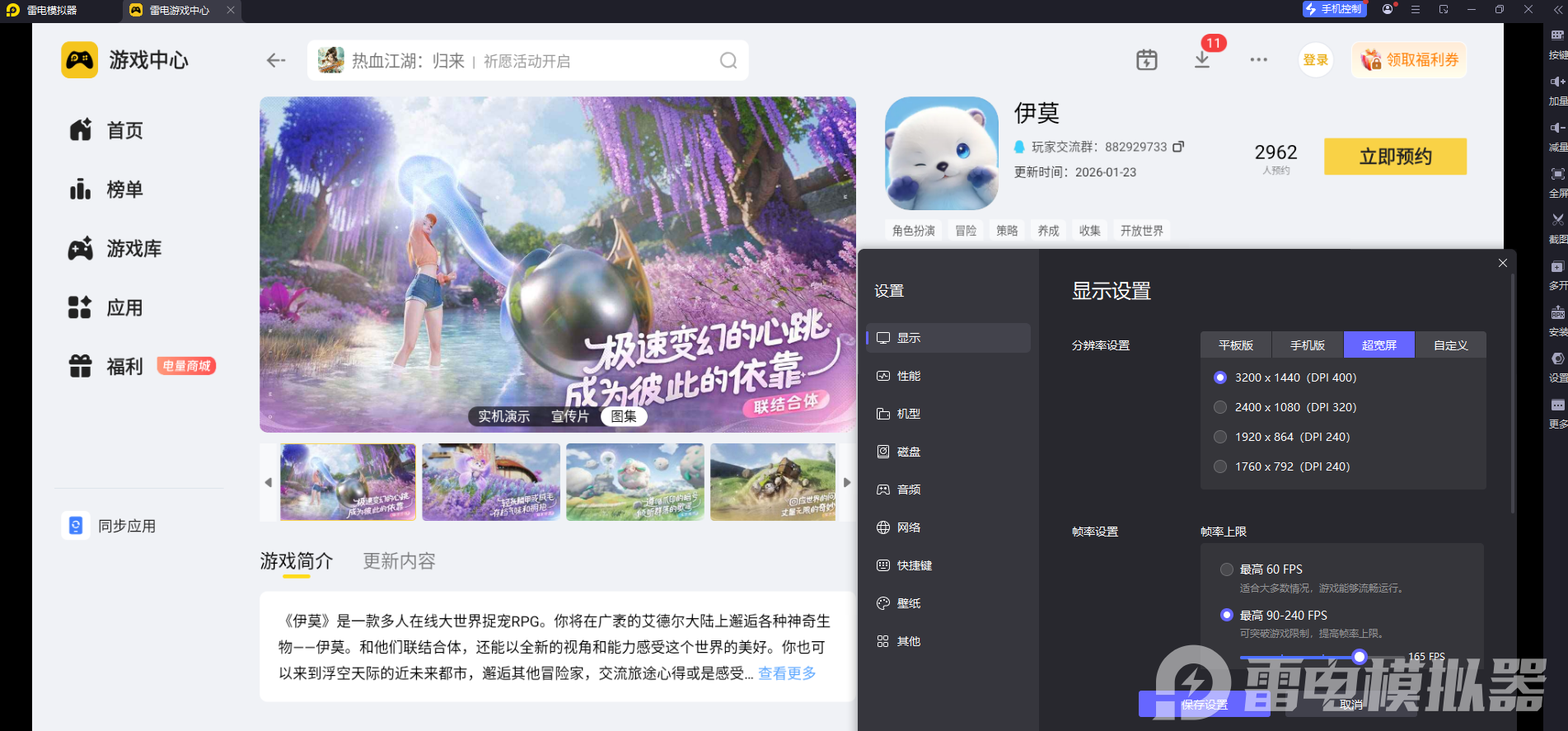Open 多开 multi-instance manager

pos(1557,275)
